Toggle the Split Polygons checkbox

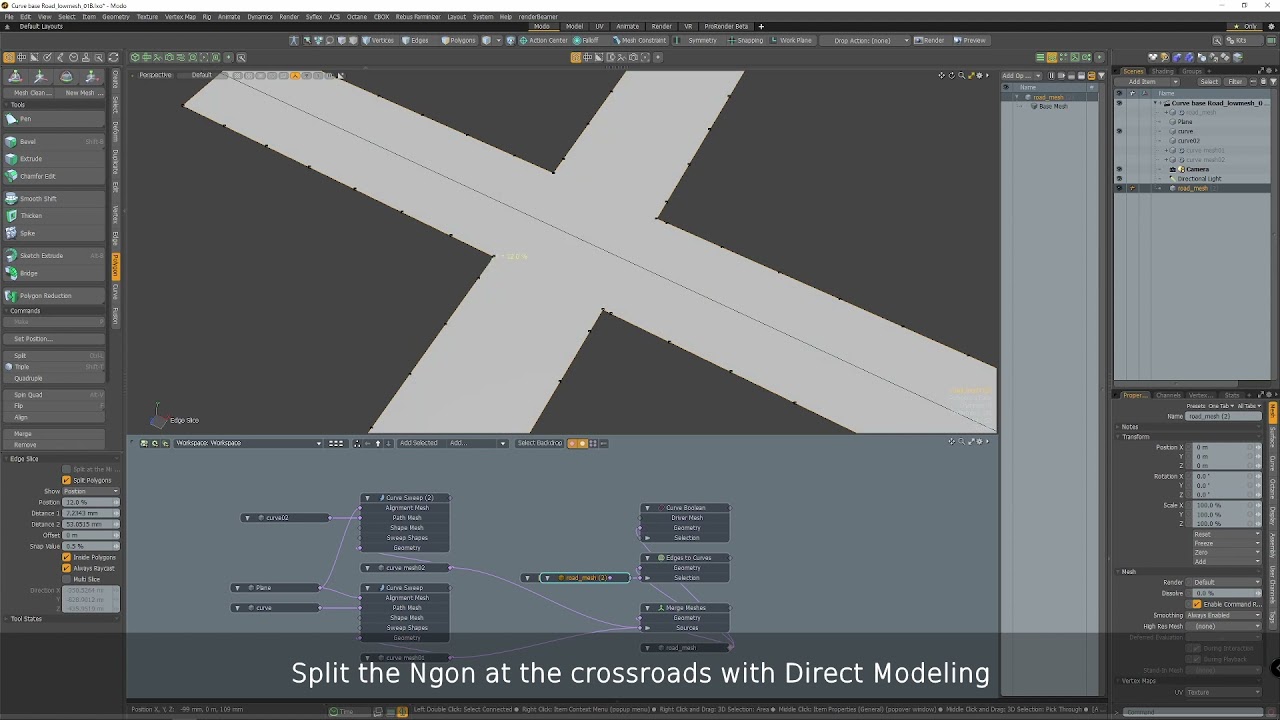pyautogui.click(x=67, y=480)
